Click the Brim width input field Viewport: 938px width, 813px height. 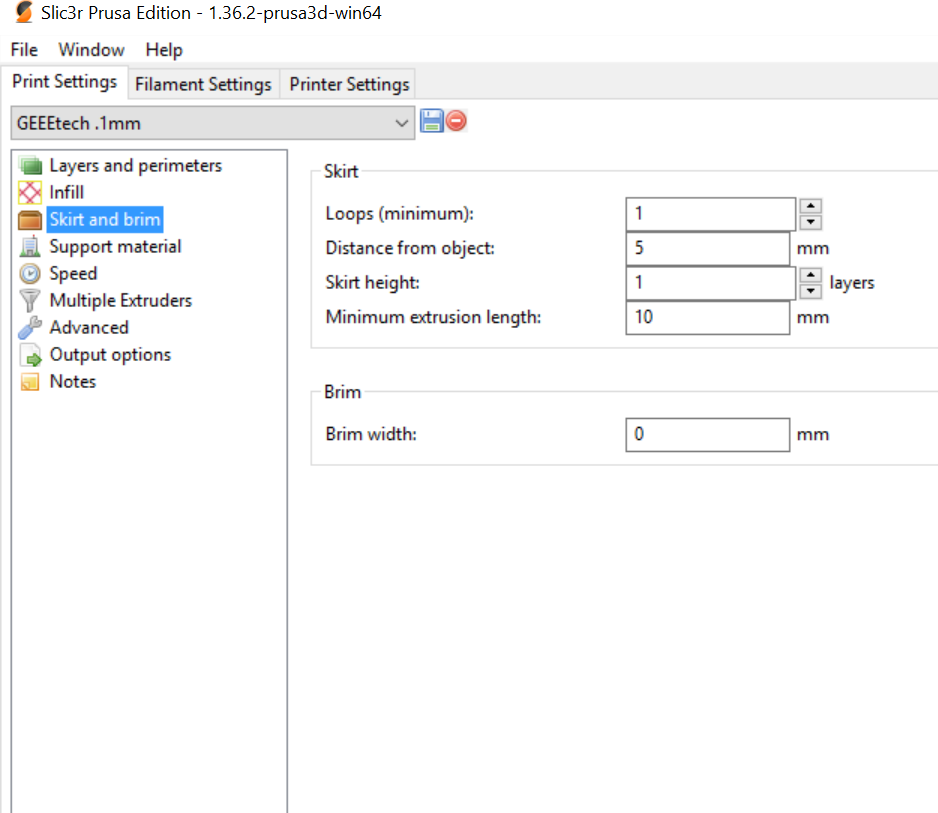coord(708,434)
